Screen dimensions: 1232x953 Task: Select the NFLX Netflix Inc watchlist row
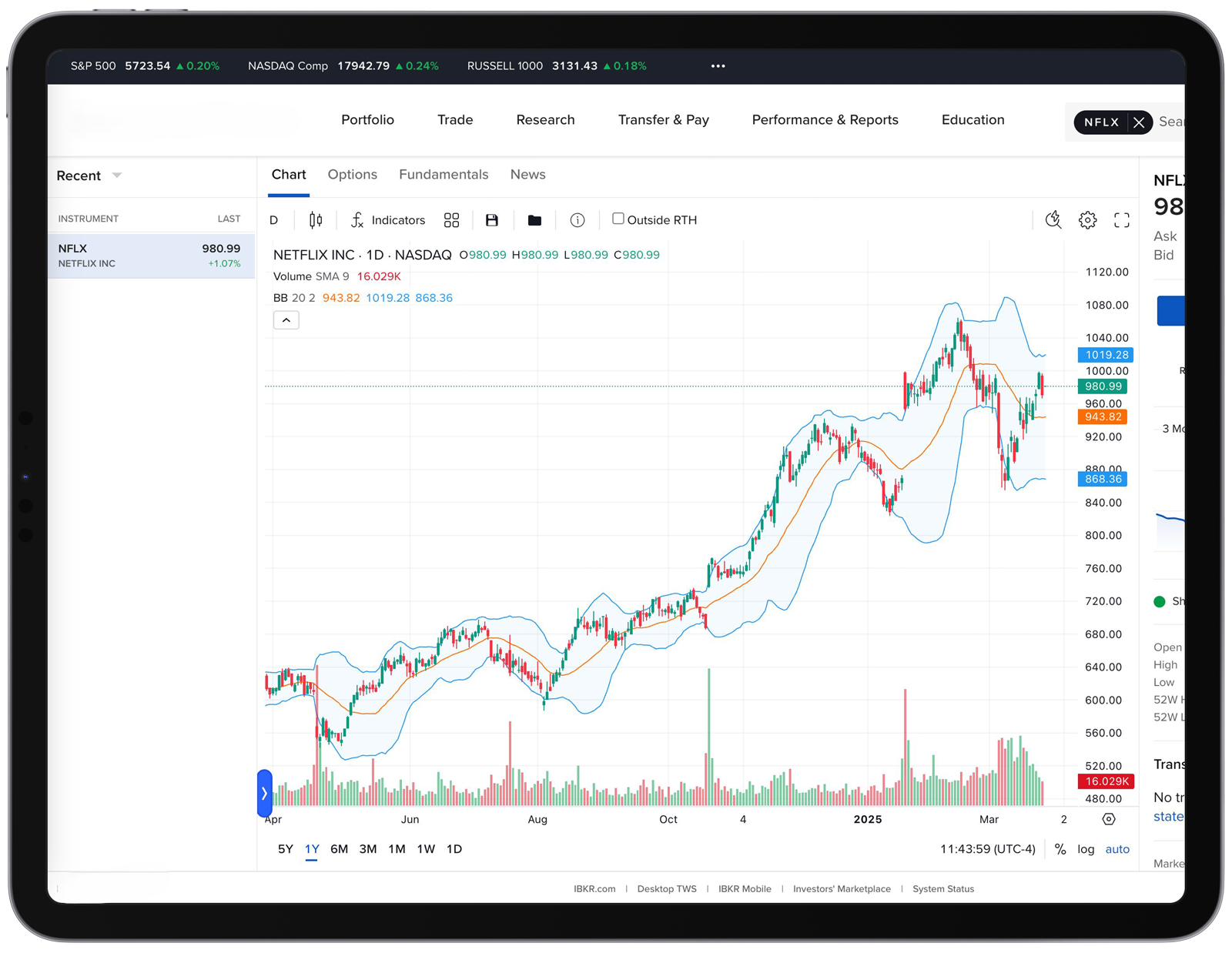pyautogui.click(x=151, y=256)
